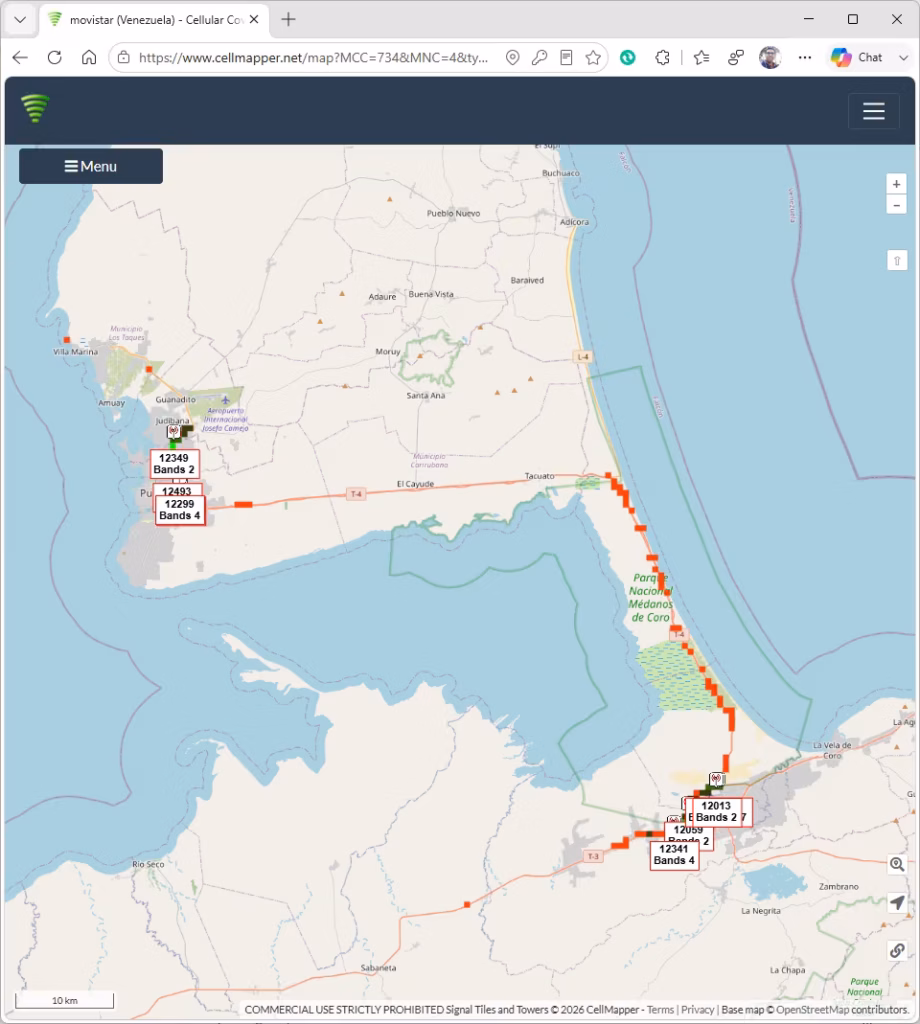This screenshot has height=1024, width=920.
Task: Reload the current page
Action: pos(55,57)
